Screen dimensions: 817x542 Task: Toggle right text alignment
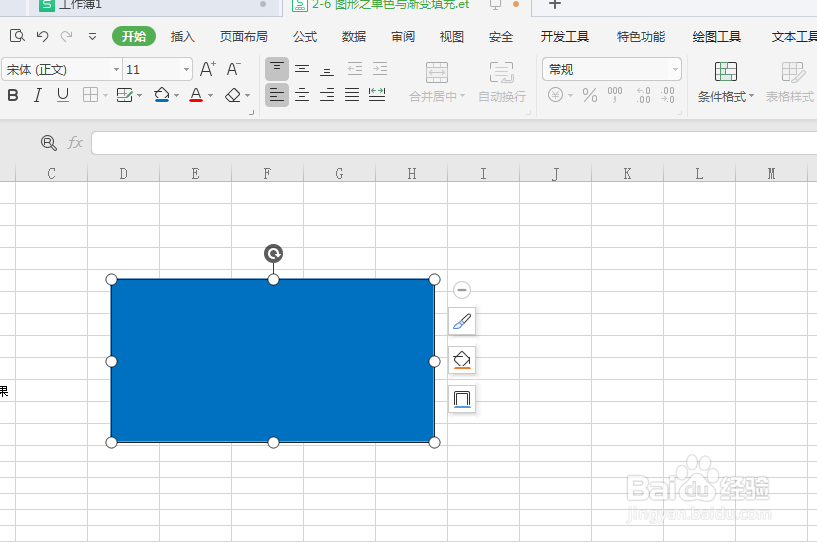point(327,95)
